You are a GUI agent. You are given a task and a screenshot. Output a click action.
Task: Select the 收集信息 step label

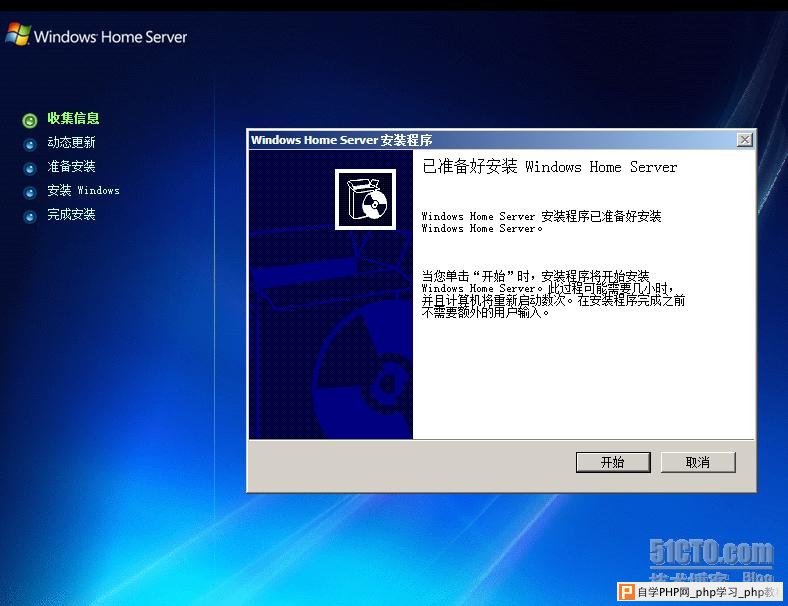(x=73, y=118)
